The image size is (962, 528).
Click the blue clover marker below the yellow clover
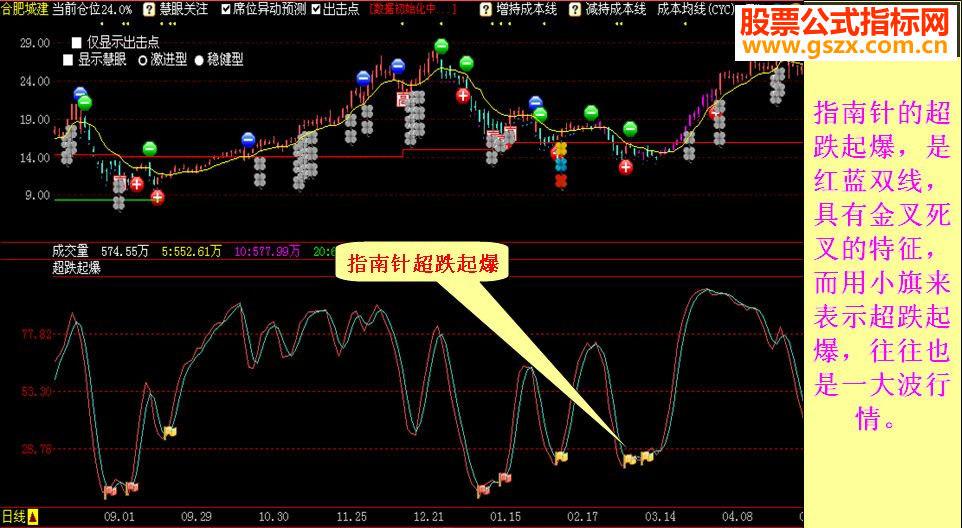click(x=561, y=164)
